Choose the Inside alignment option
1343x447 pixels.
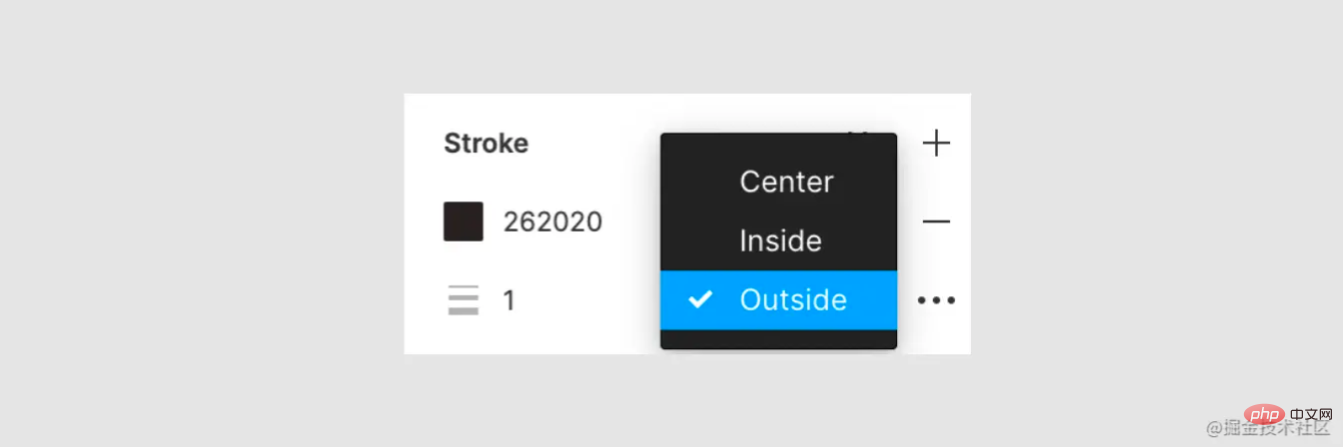780,241
